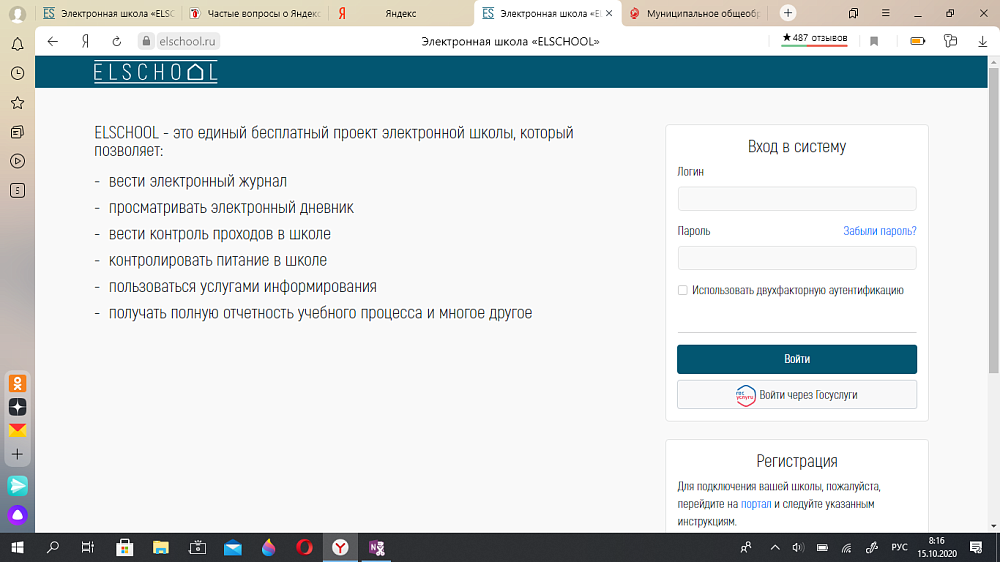The image size is (1000, 562).
Task: Open Yandex home page button
Action: tap(85, 41)
